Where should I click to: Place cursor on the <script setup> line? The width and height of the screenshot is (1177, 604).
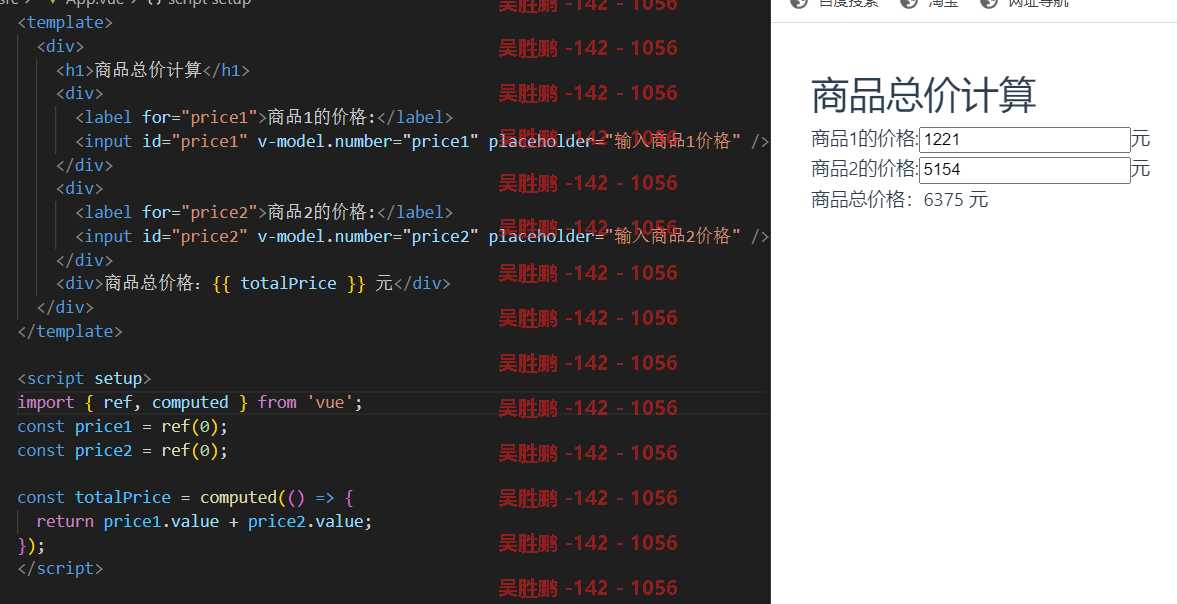tap(84, 378)
